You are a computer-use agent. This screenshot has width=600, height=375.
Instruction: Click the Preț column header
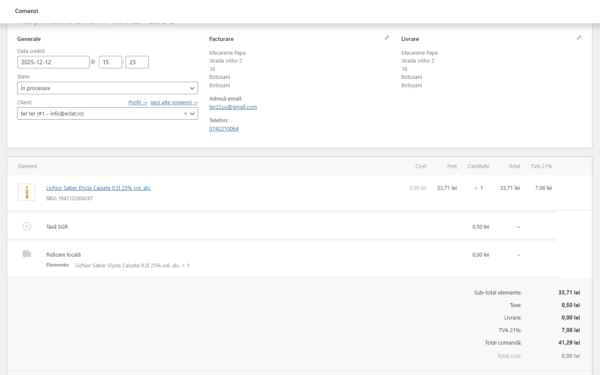click(452, 166)
